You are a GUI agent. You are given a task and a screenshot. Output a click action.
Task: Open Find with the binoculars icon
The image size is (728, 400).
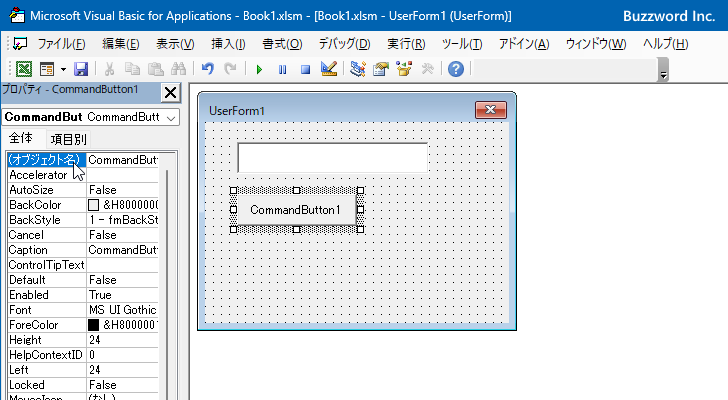coord(178,69)
